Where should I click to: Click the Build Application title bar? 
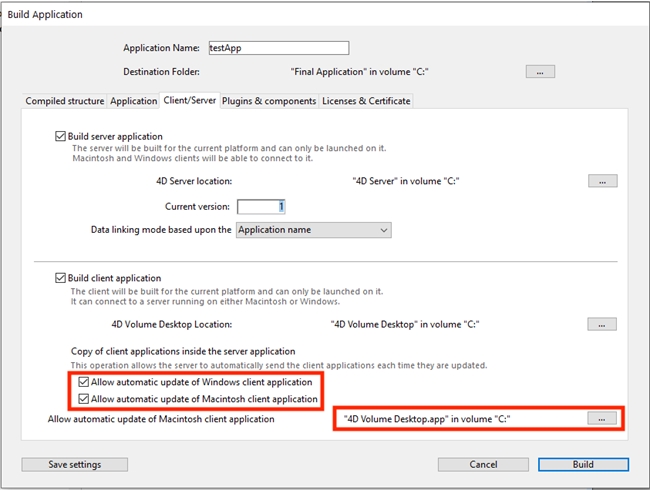300,14
